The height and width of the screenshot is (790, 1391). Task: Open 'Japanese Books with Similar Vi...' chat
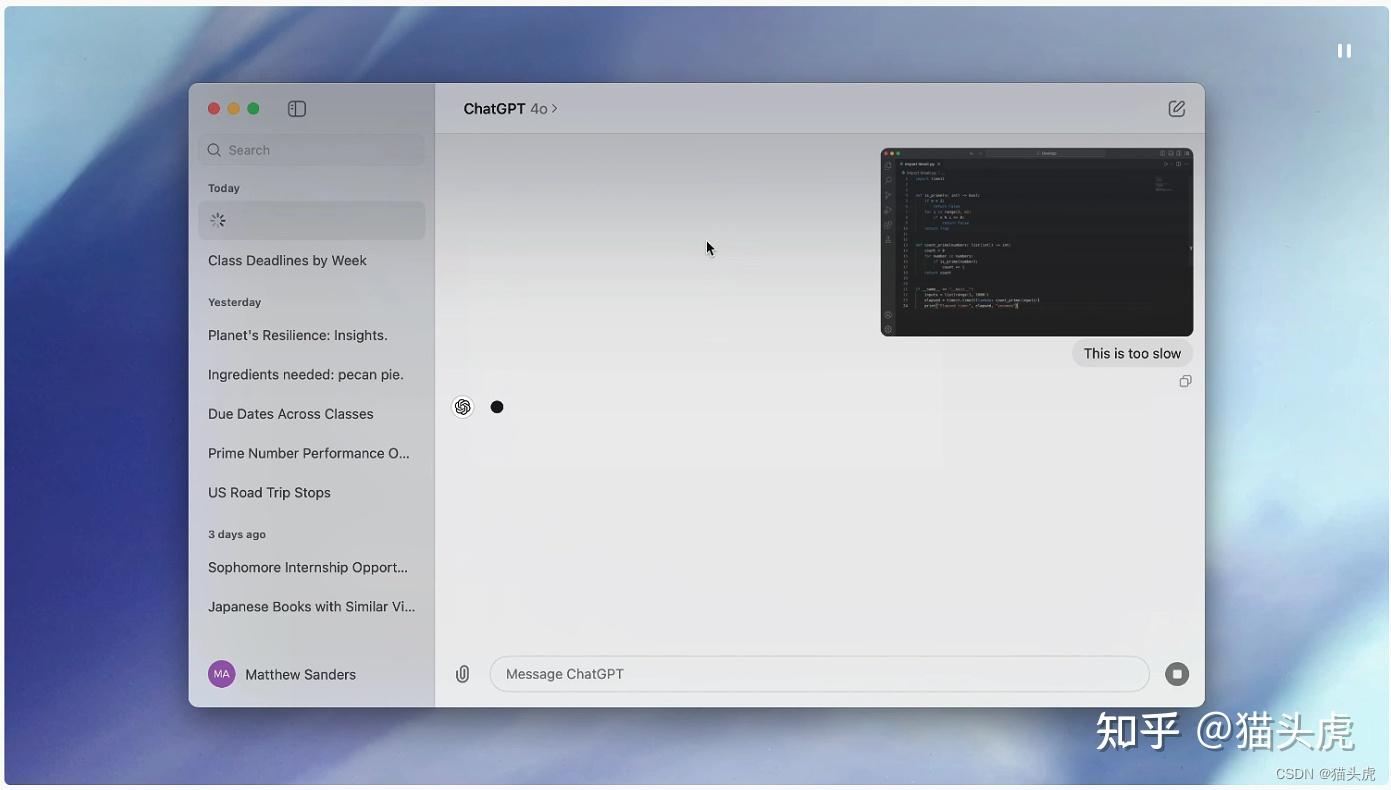click(x=312, y=606)
